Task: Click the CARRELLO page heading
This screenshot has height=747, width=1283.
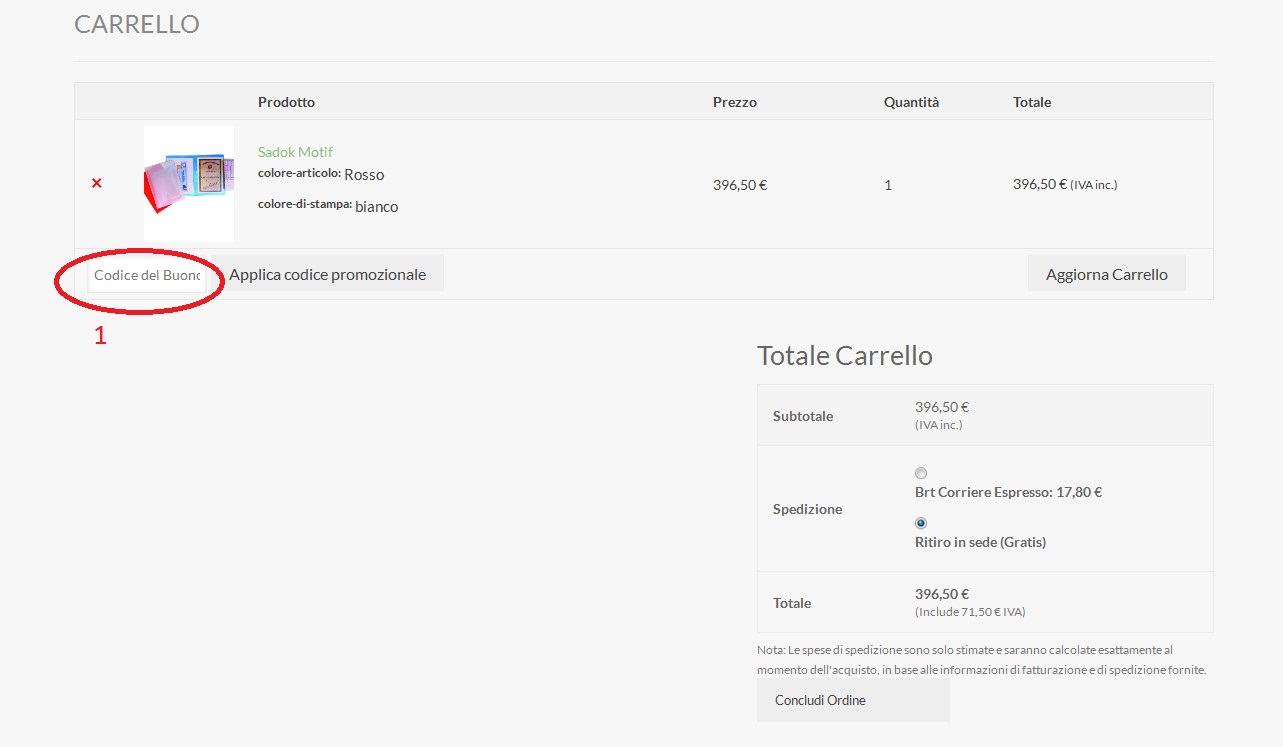Action: (137, 24)
